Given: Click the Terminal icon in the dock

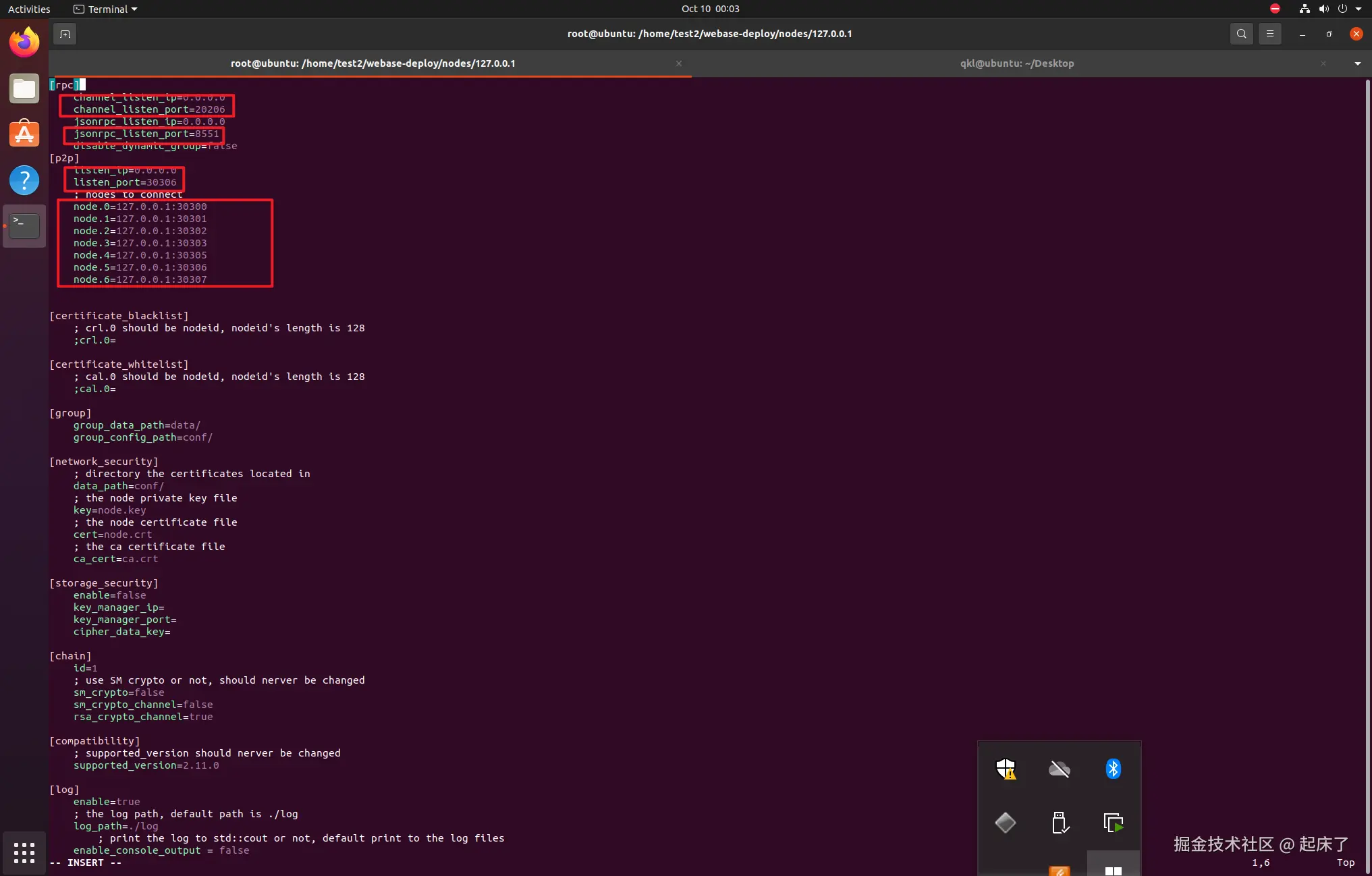Looking at the screenshot, I should [x=24, y=226].
